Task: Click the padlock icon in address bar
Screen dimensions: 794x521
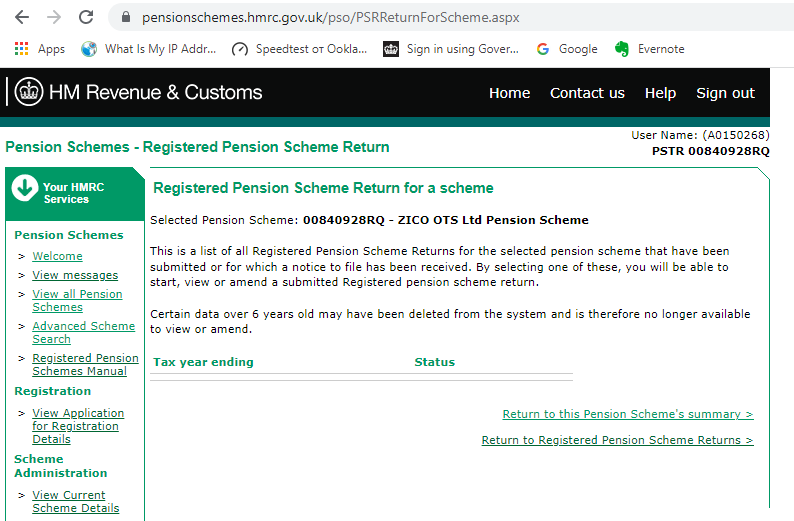Action: pos(126,17)
